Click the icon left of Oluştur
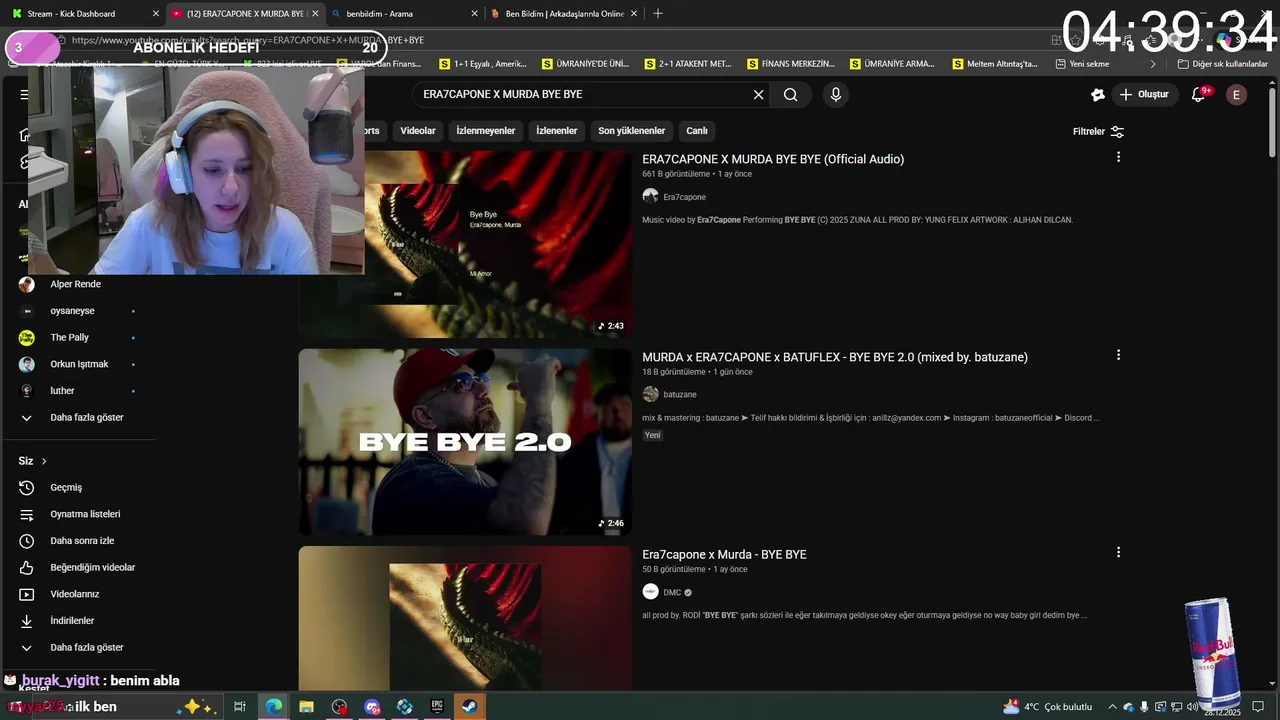The height and width of the screenshot is (720, 1280). [x=1098, y=95]
